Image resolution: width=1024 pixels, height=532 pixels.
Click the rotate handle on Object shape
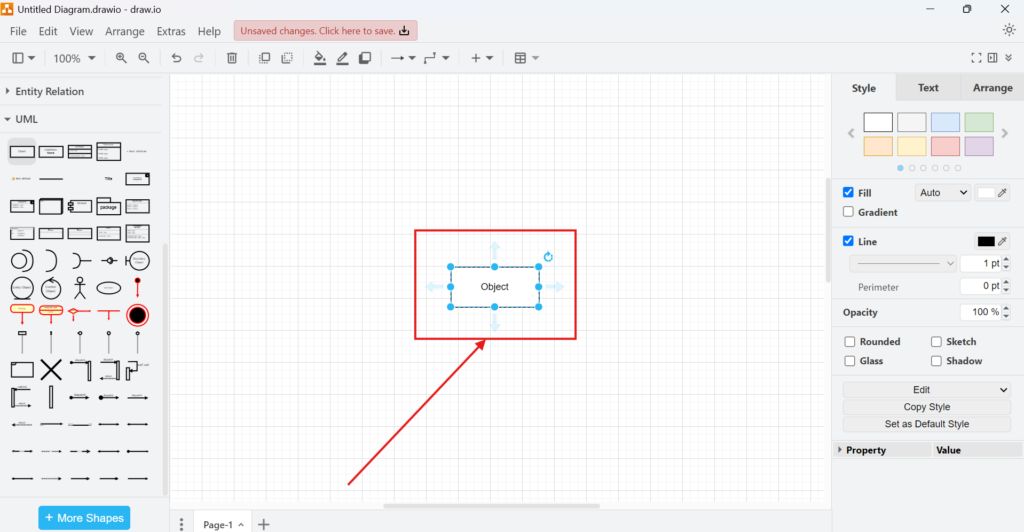coord(548,257)
